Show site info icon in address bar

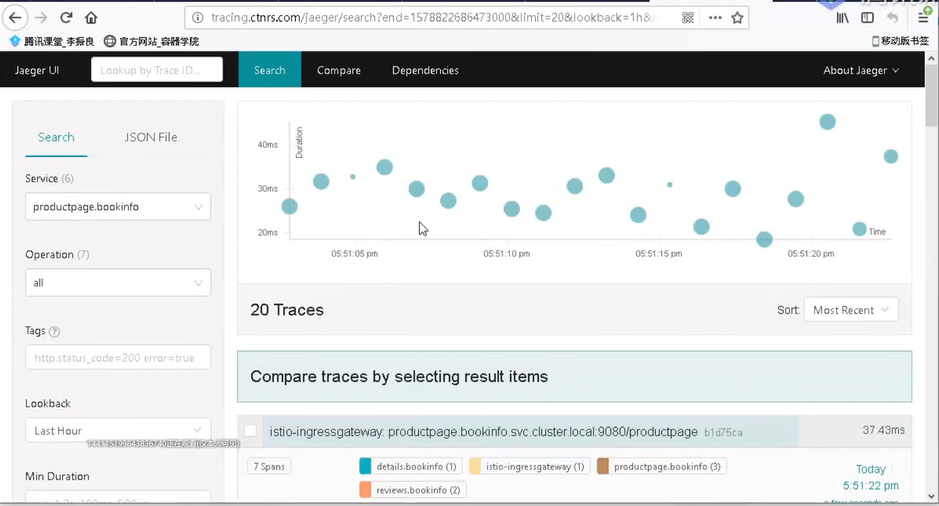[x=197, y=17]
